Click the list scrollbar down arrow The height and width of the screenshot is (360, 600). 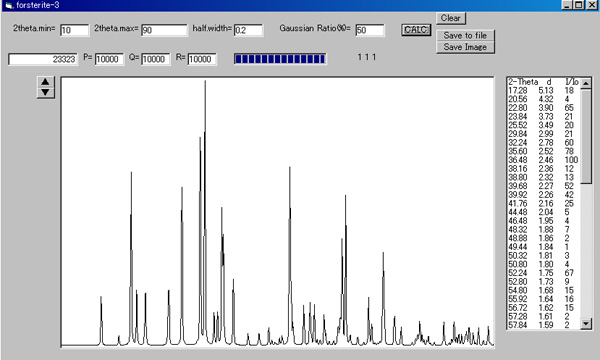(586, 323)
